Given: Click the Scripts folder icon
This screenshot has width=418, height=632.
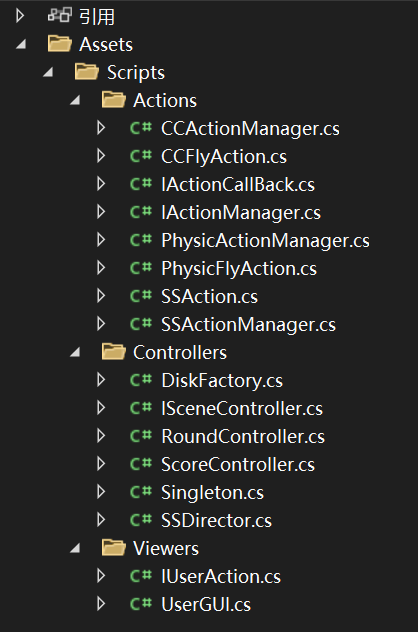Looking at the screenshot, I should tap(87, 72).
